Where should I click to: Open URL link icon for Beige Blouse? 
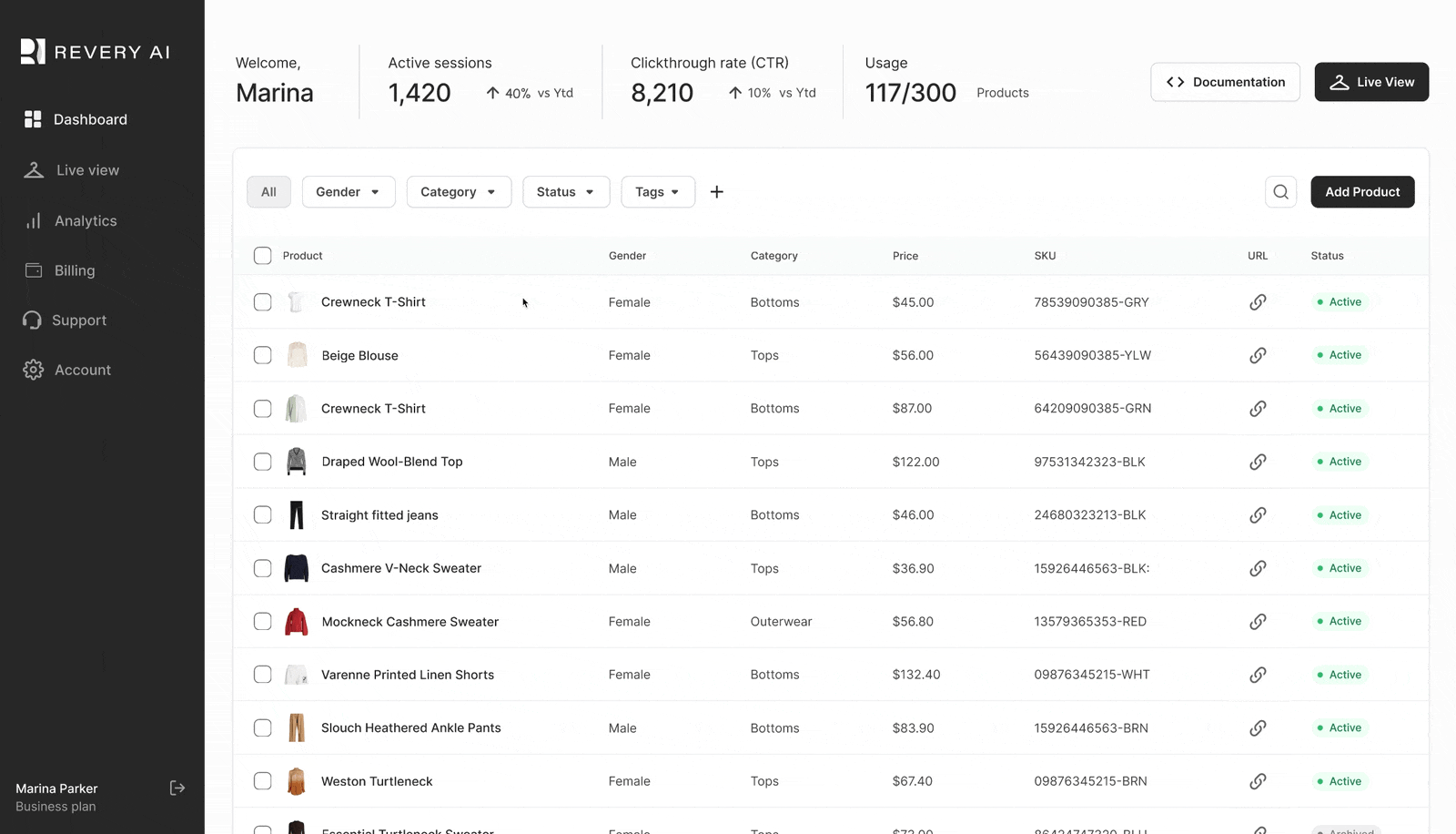pyautogui.click(x=1258, y=355)
